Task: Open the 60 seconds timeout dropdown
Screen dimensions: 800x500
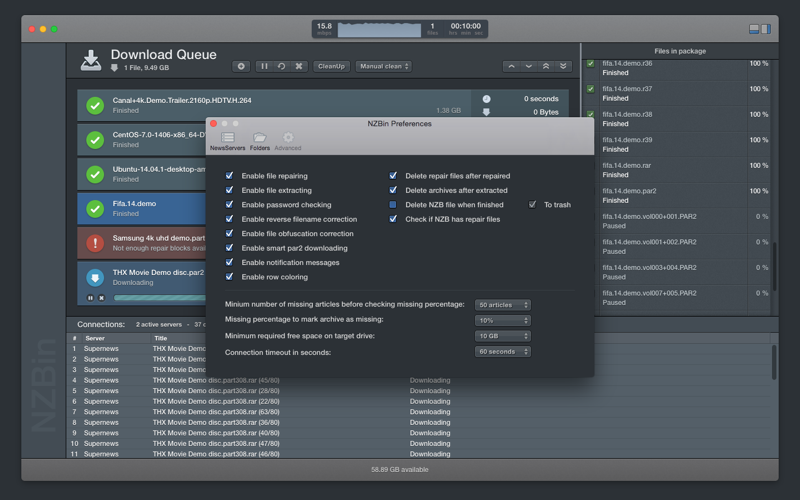Action: [x=503, y=352]
